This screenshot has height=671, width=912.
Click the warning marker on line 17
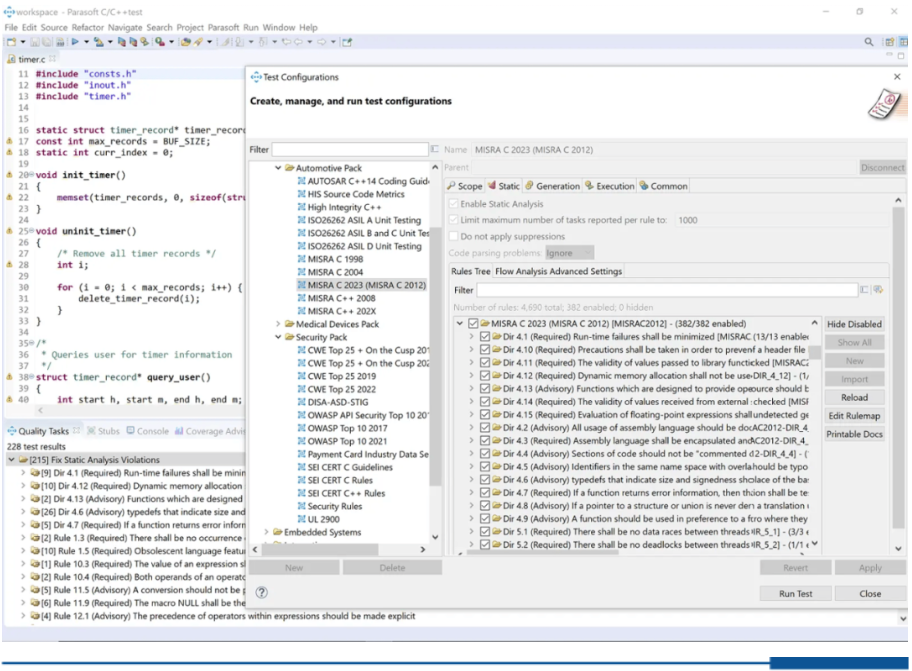(9, 141)
